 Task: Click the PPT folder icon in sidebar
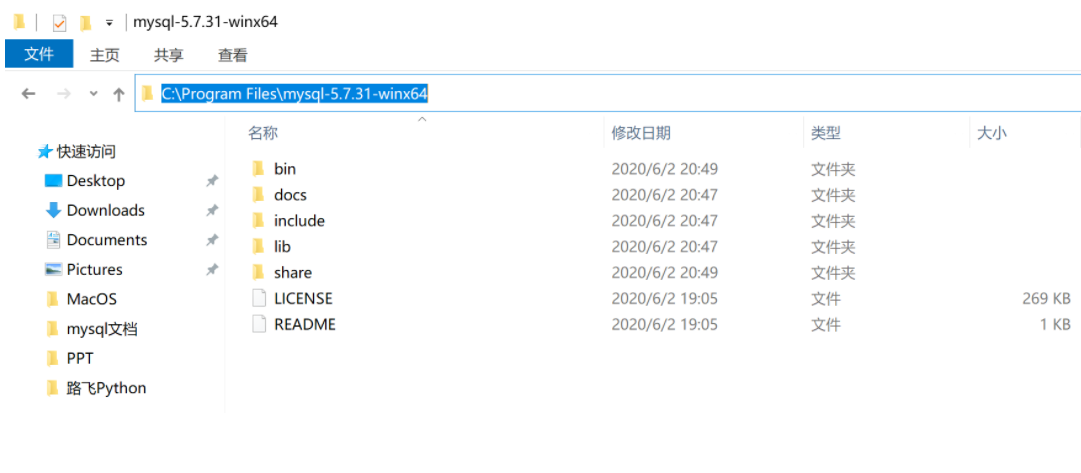(x=52, y=359)
